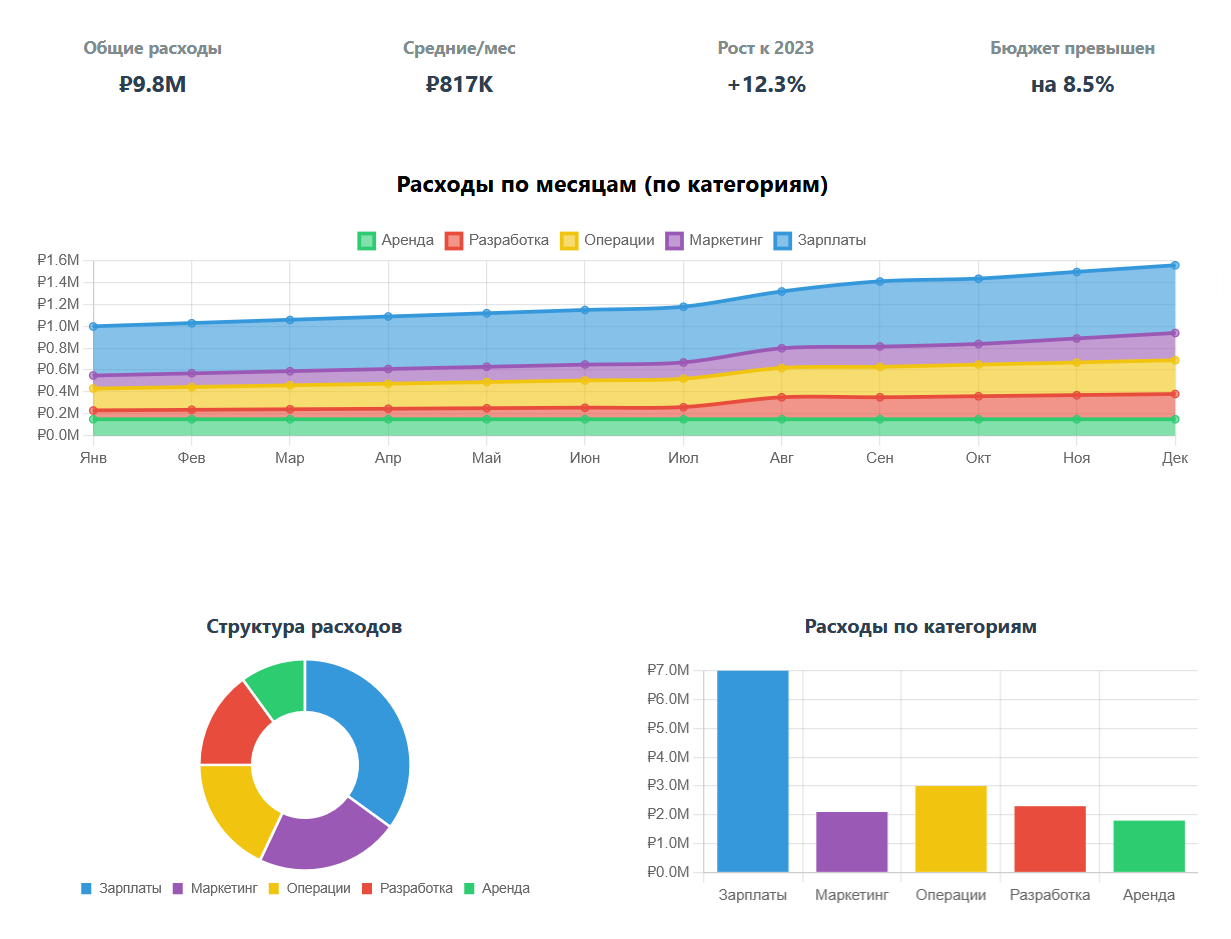This screenshot has width=1231, height=939.
Task: Open the Бюджет превышен summary card
Action: pyautogui.click(x=1072, y=67)
